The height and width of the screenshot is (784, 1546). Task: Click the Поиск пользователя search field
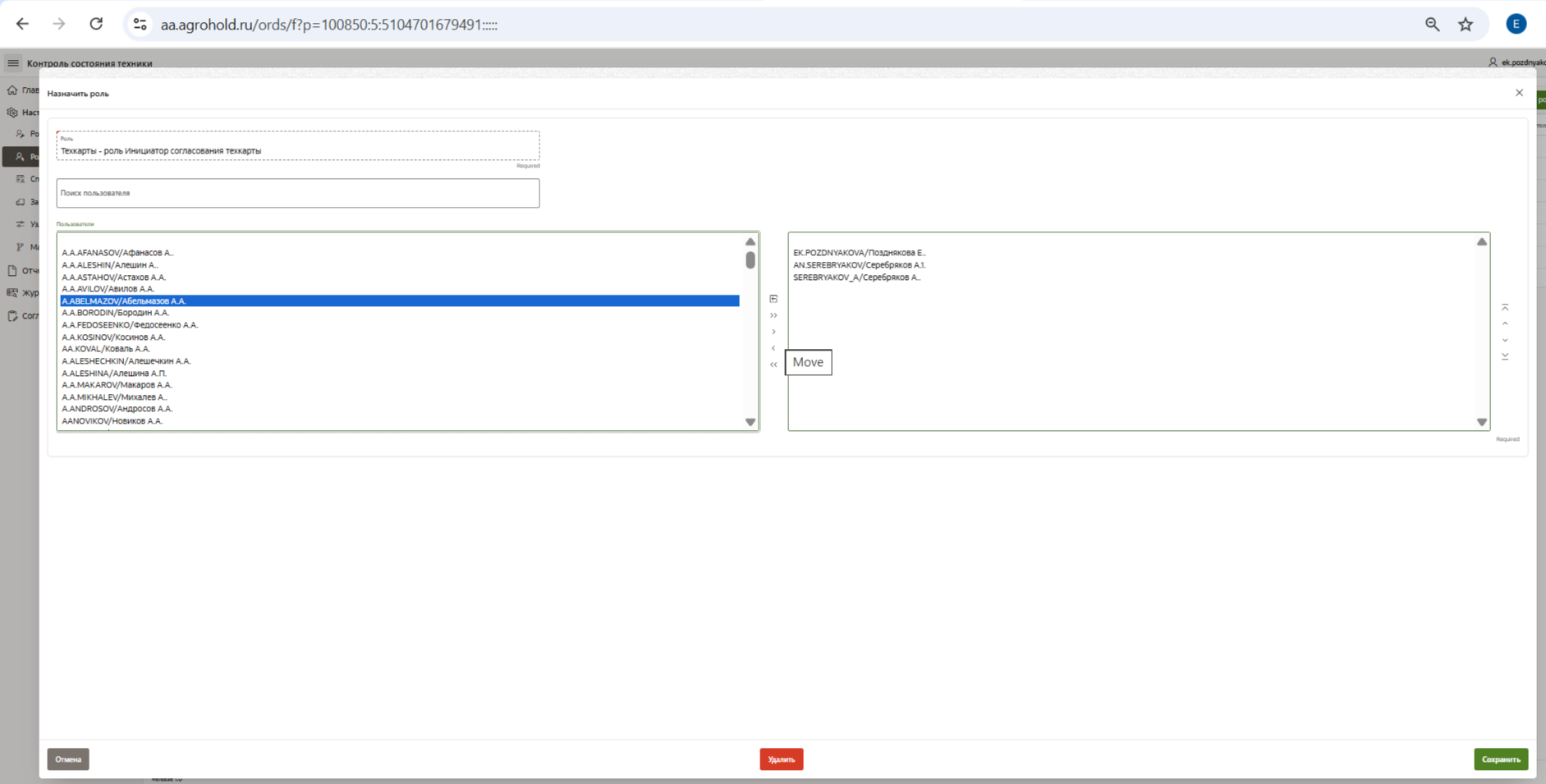(297, 193)
